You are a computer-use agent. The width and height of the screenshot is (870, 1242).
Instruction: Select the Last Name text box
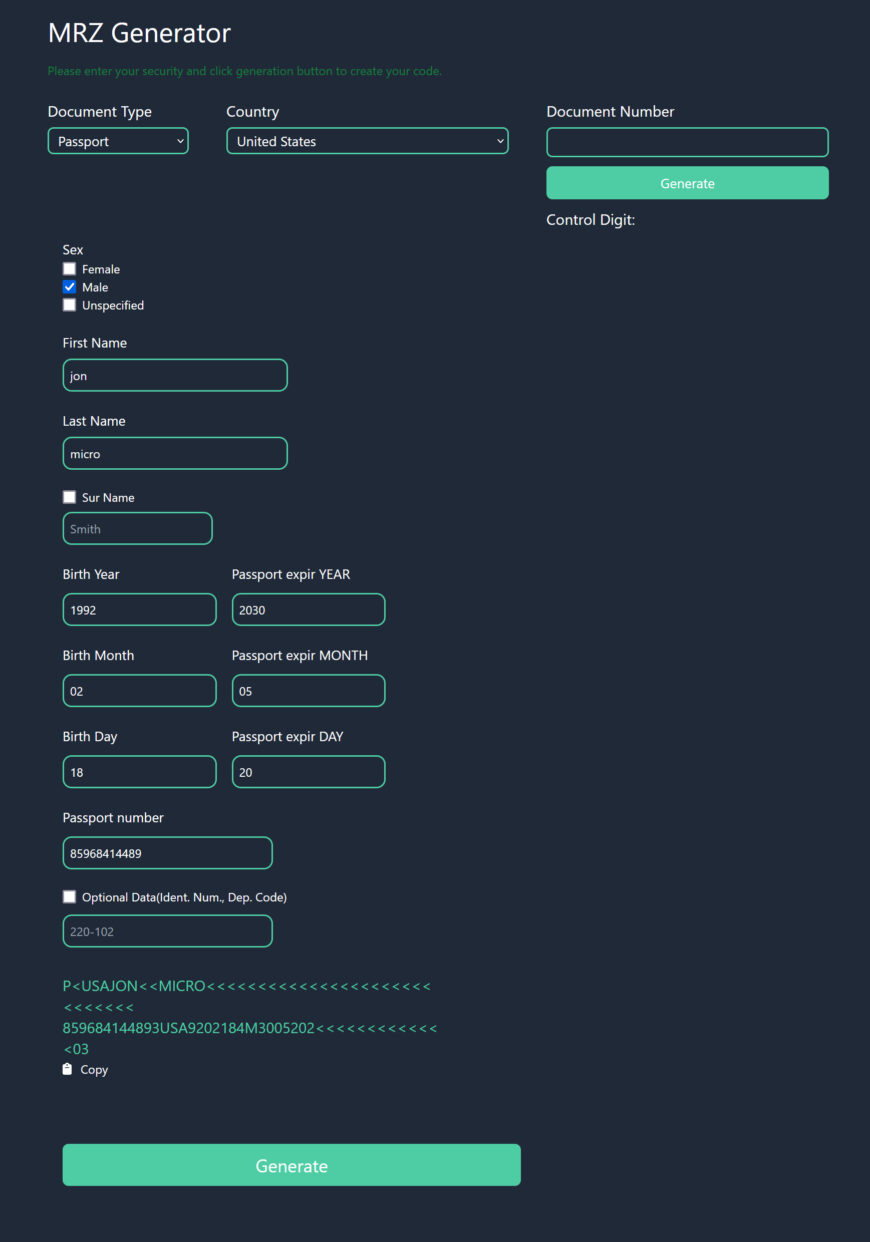tap(175, 453)
